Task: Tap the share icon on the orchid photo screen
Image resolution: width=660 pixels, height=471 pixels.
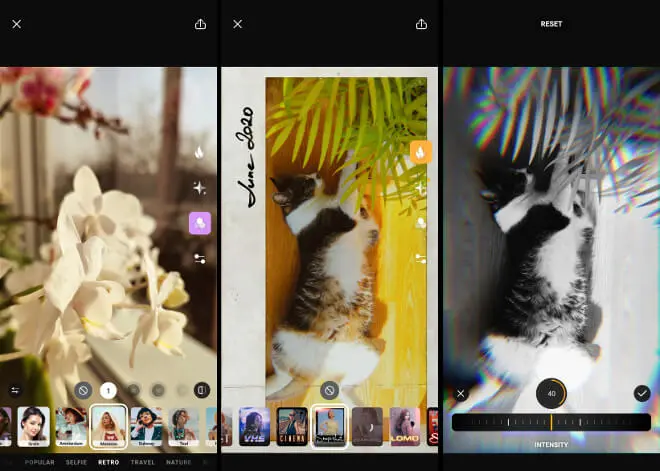Action: tap(200, 24)
